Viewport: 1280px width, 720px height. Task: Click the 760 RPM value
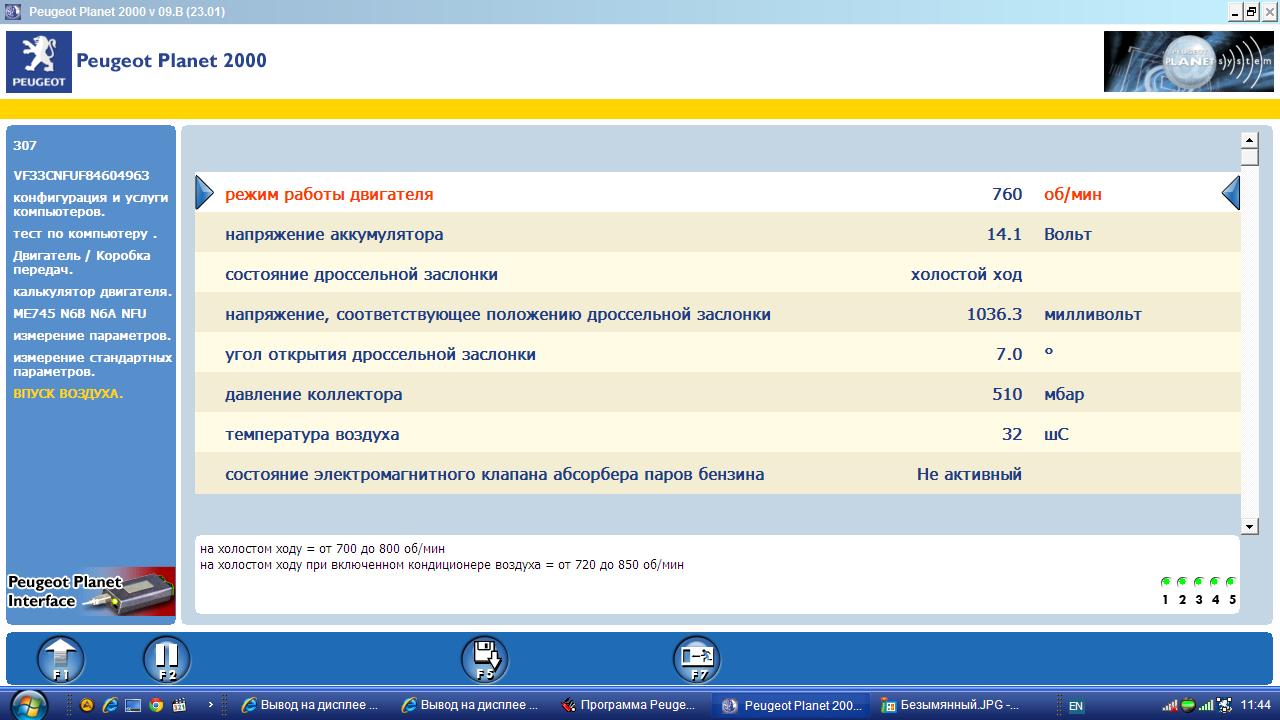[x=1007, y=194]
